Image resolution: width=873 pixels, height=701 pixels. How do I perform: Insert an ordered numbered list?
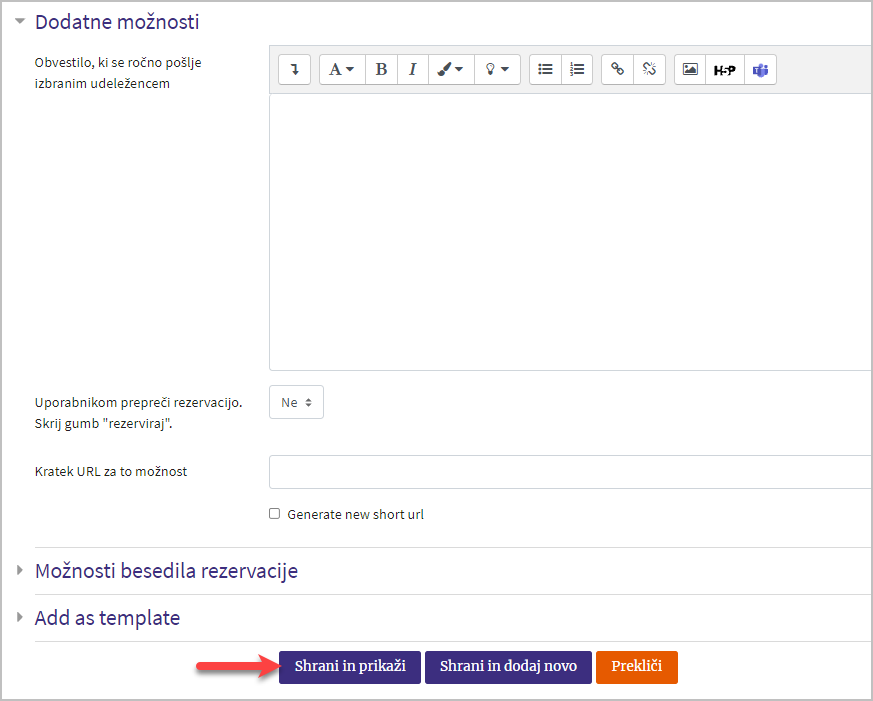[577, 70]
